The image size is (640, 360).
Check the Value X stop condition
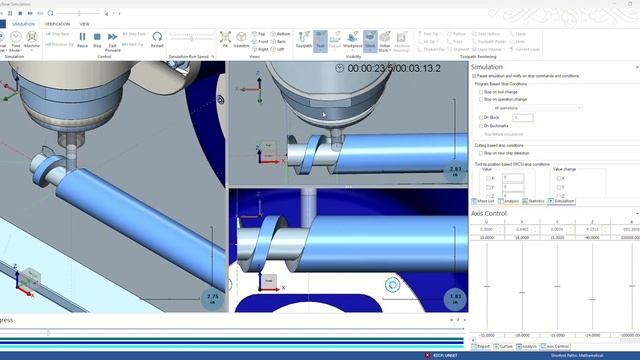pyautogui.click(x=489, y=178)
